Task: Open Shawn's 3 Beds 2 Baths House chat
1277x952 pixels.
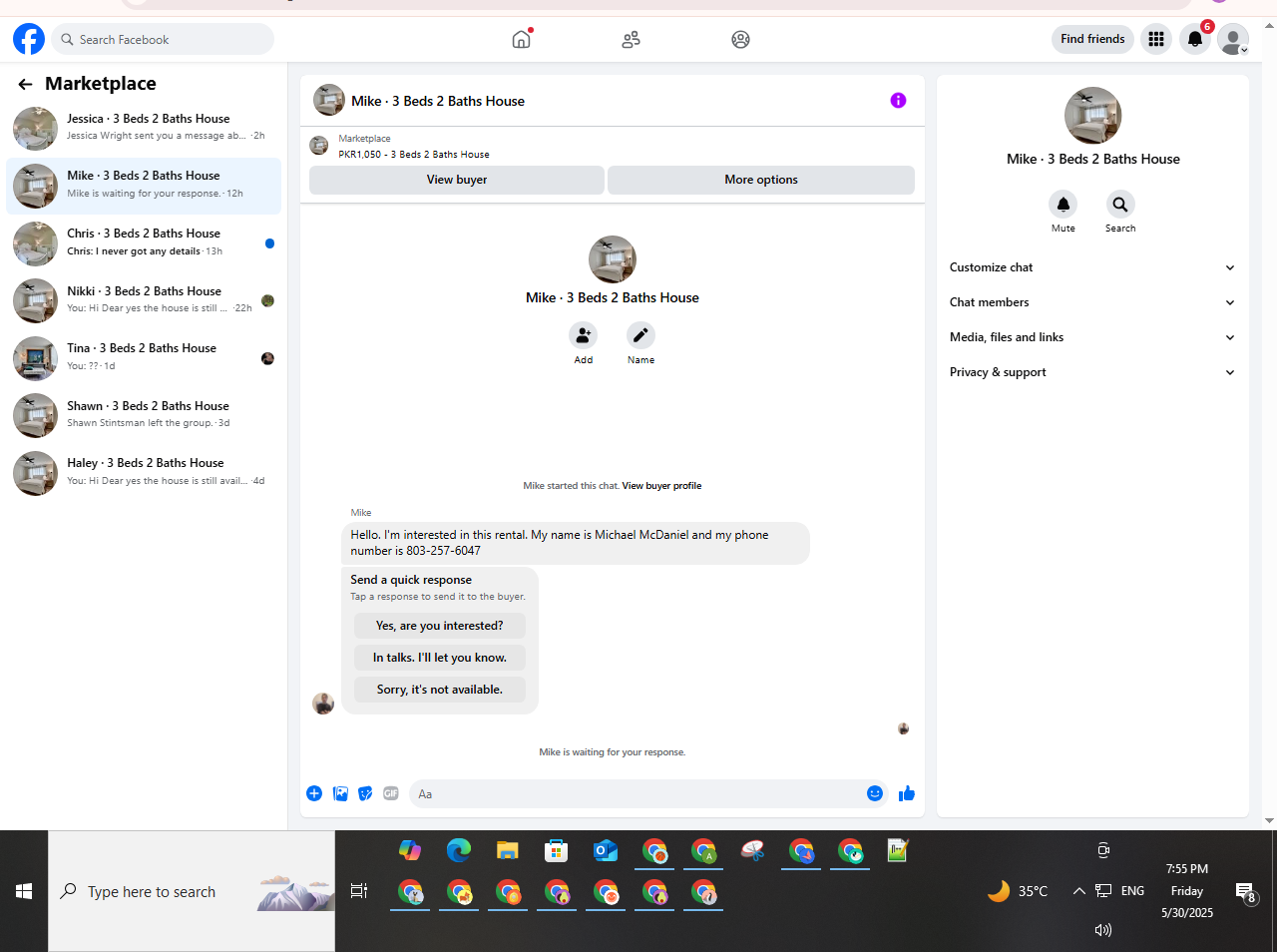Action: [x=144, y=416]
